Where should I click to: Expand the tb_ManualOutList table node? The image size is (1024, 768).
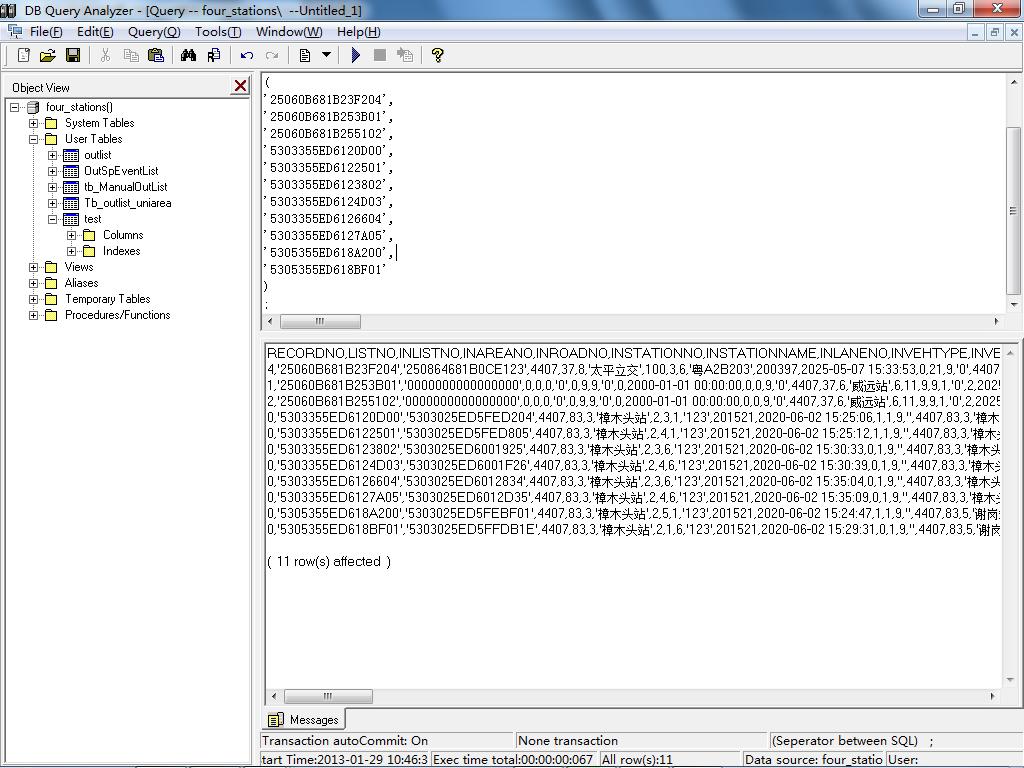pos(53,187)
